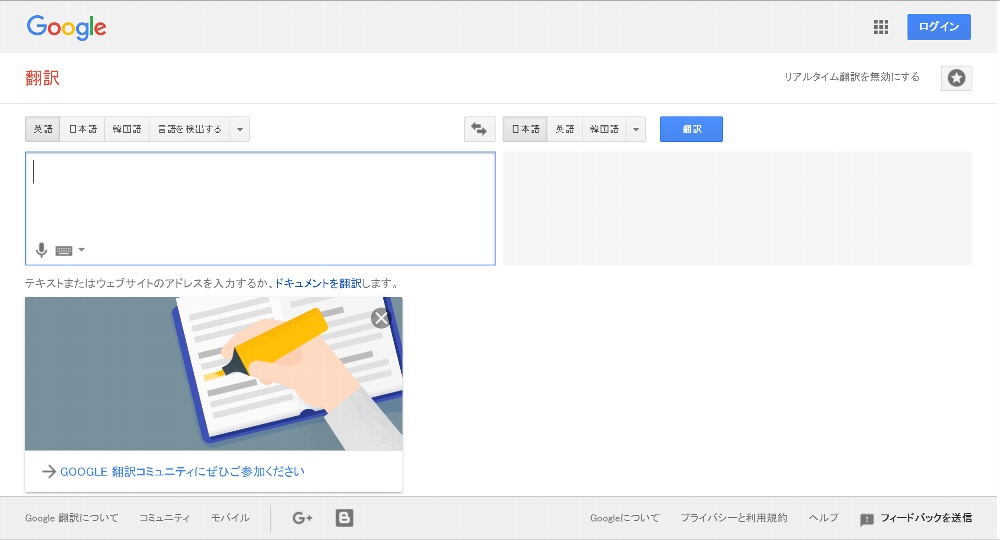The height and width of the screenshot is (540, 1000).
Task: Disable realtime translation link
Action: tap(851, 77)
